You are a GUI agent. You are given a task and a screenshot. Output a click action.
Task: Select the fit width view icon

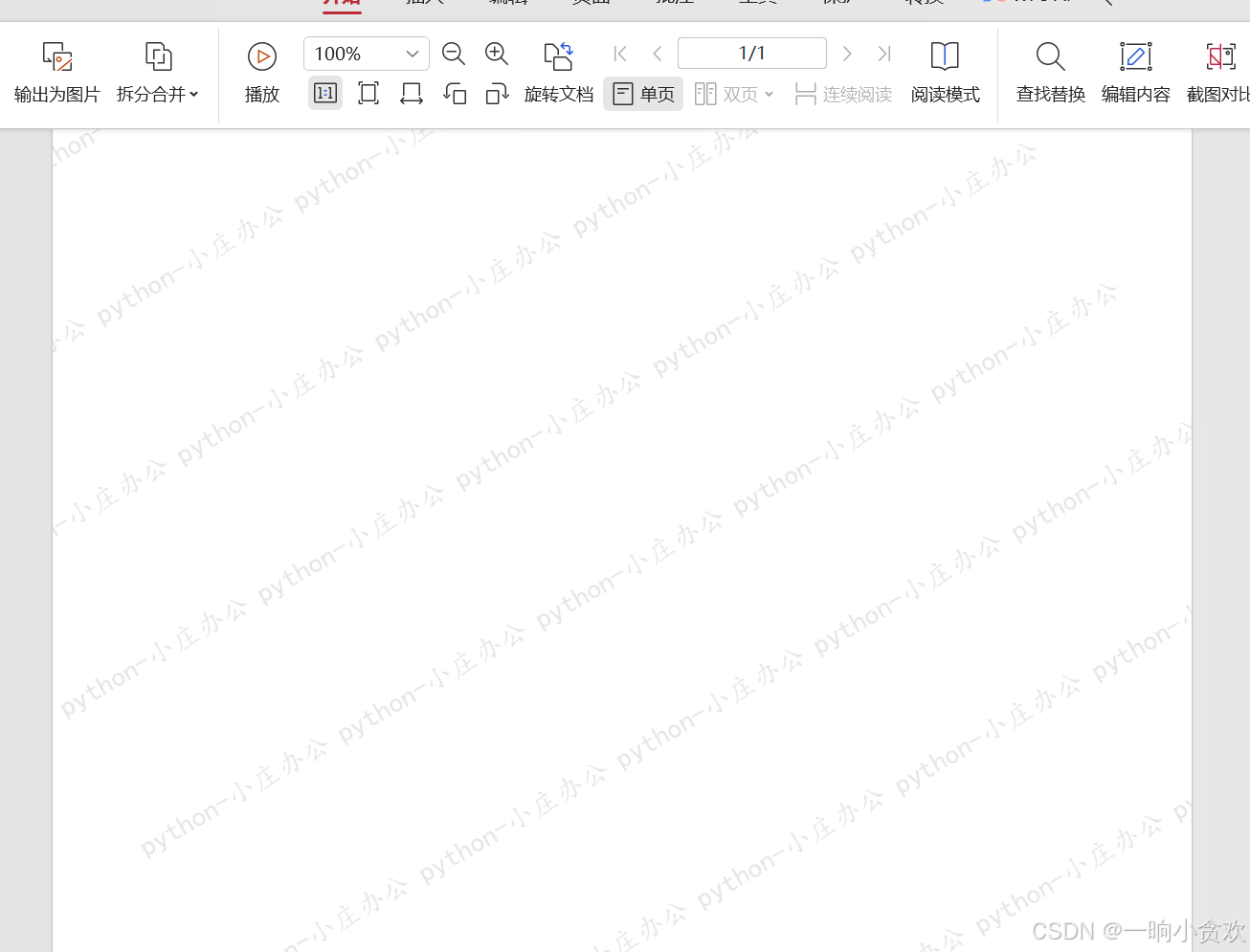click(x=412, y=94)
